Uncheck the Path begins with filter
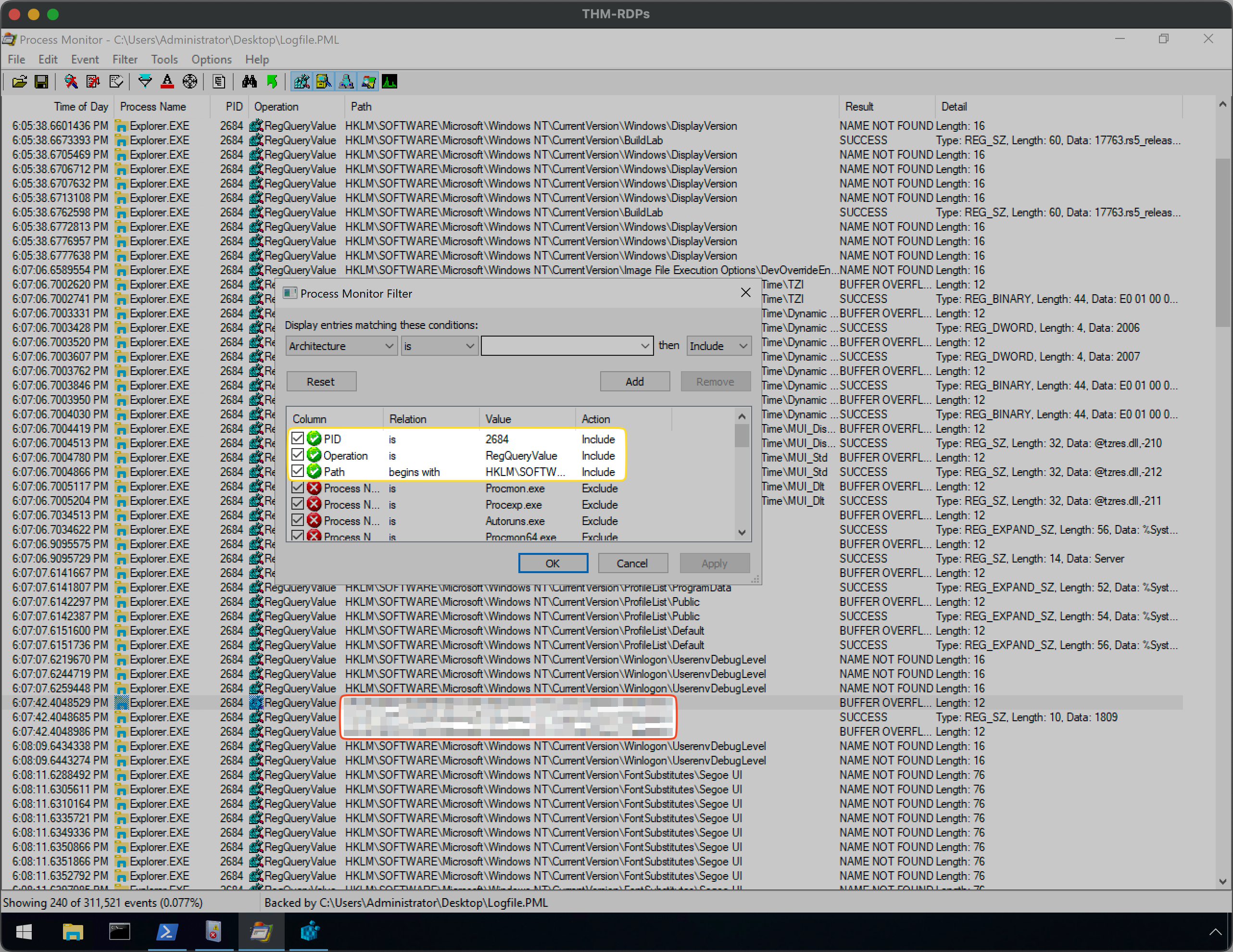The width and height of the screenshot is (1233, 952). click(x=298, y=471)
